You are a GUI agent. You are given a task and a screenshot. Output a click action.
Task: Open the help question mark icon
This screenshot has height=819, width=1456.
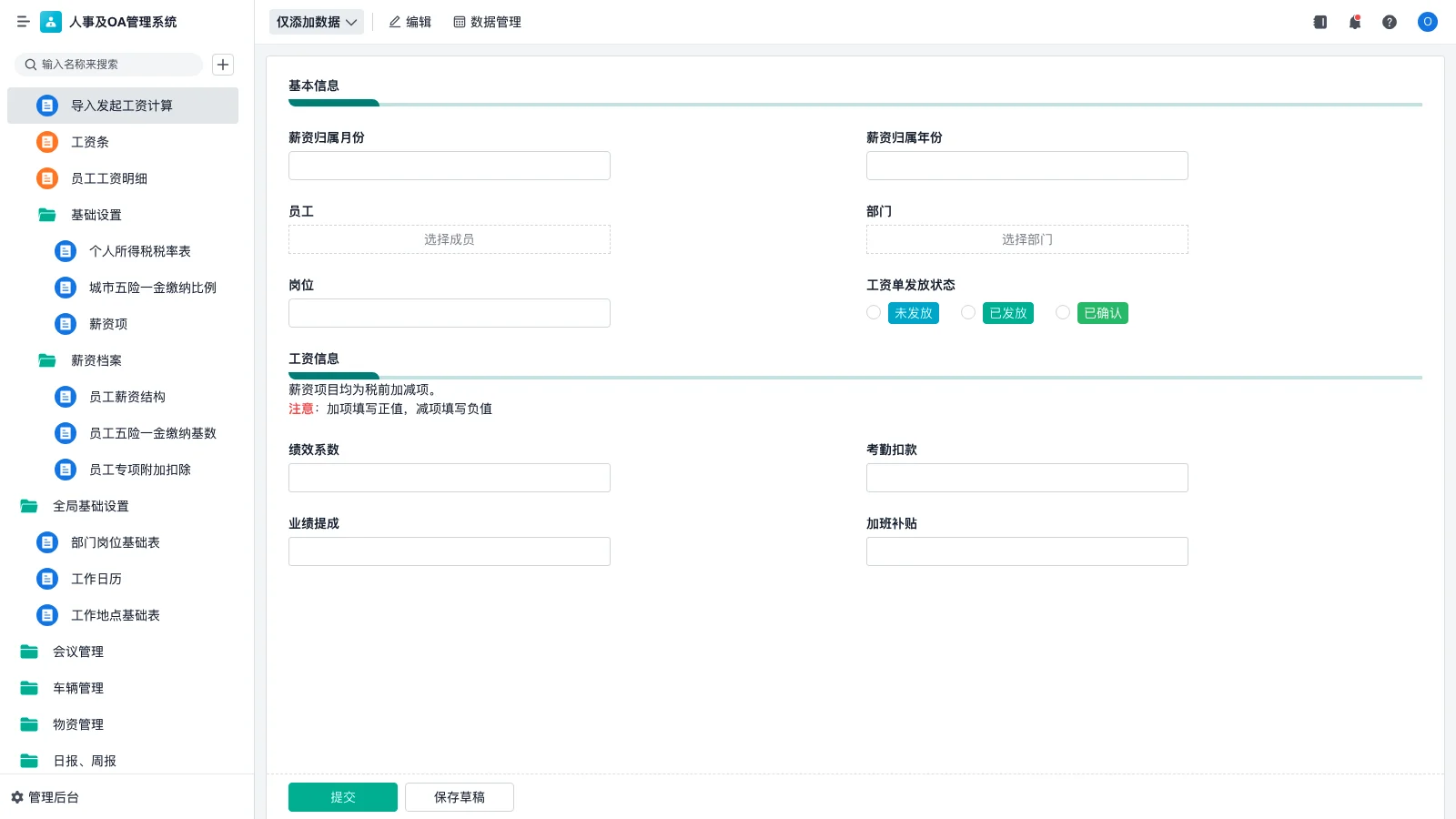coord(1390,22)
